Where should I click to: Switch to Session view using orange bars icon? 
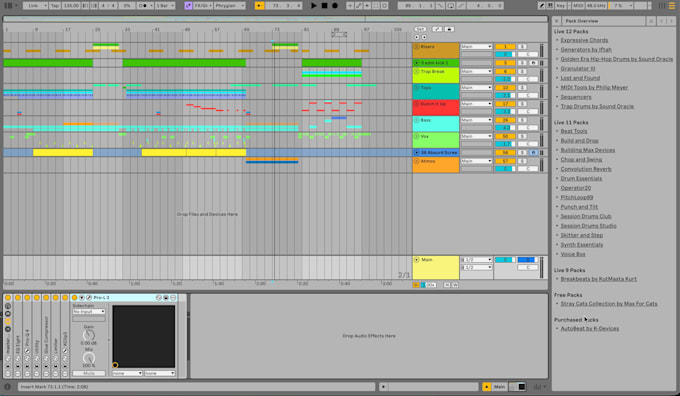click(x=672, y=6)
